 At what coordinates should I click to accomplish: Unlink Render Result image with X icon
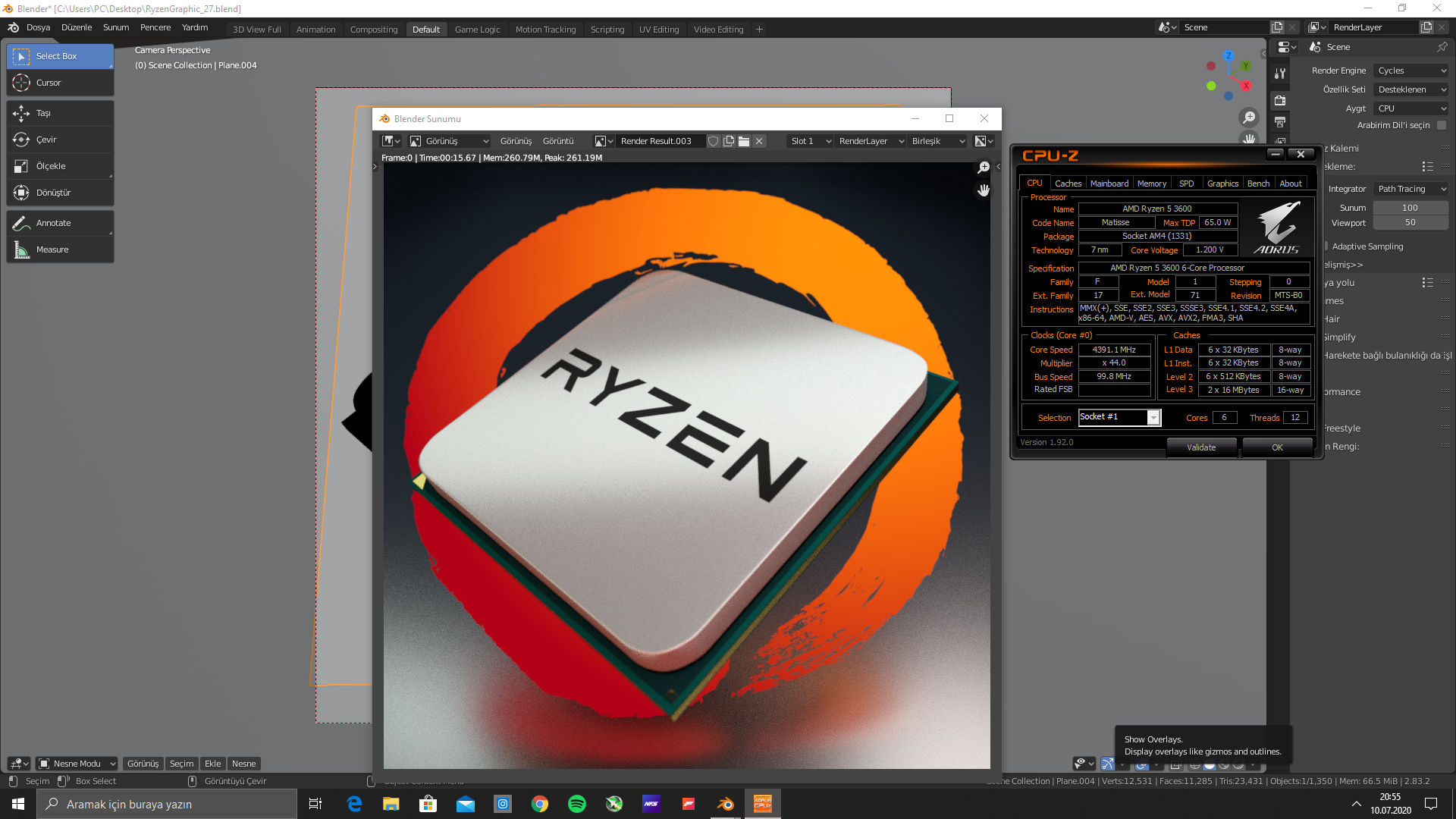pos(759,141)
